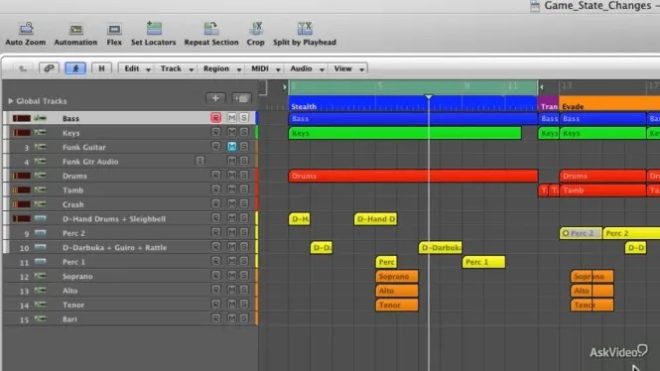The image size is (660, 371).
Task: Select the looped Perc 2 region
Action: 581,233
